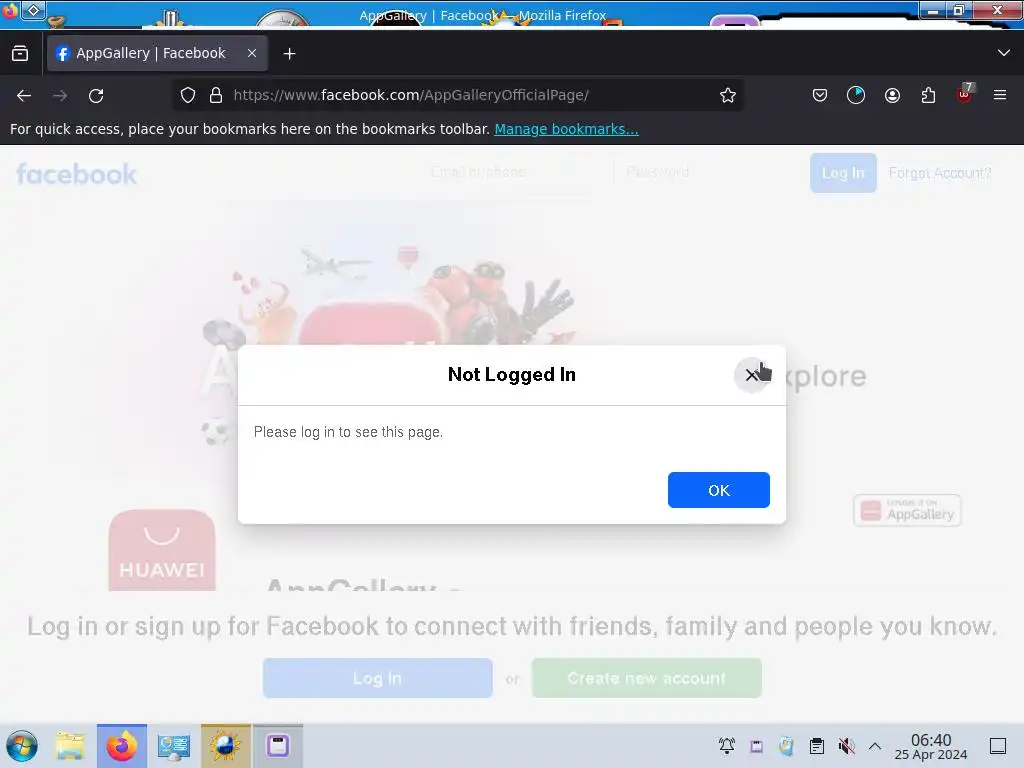Open the Firefox hamburger application menu
The height and width of the screenshot is (768, 1024).
pyautogui.click(x=1000, y=95)
